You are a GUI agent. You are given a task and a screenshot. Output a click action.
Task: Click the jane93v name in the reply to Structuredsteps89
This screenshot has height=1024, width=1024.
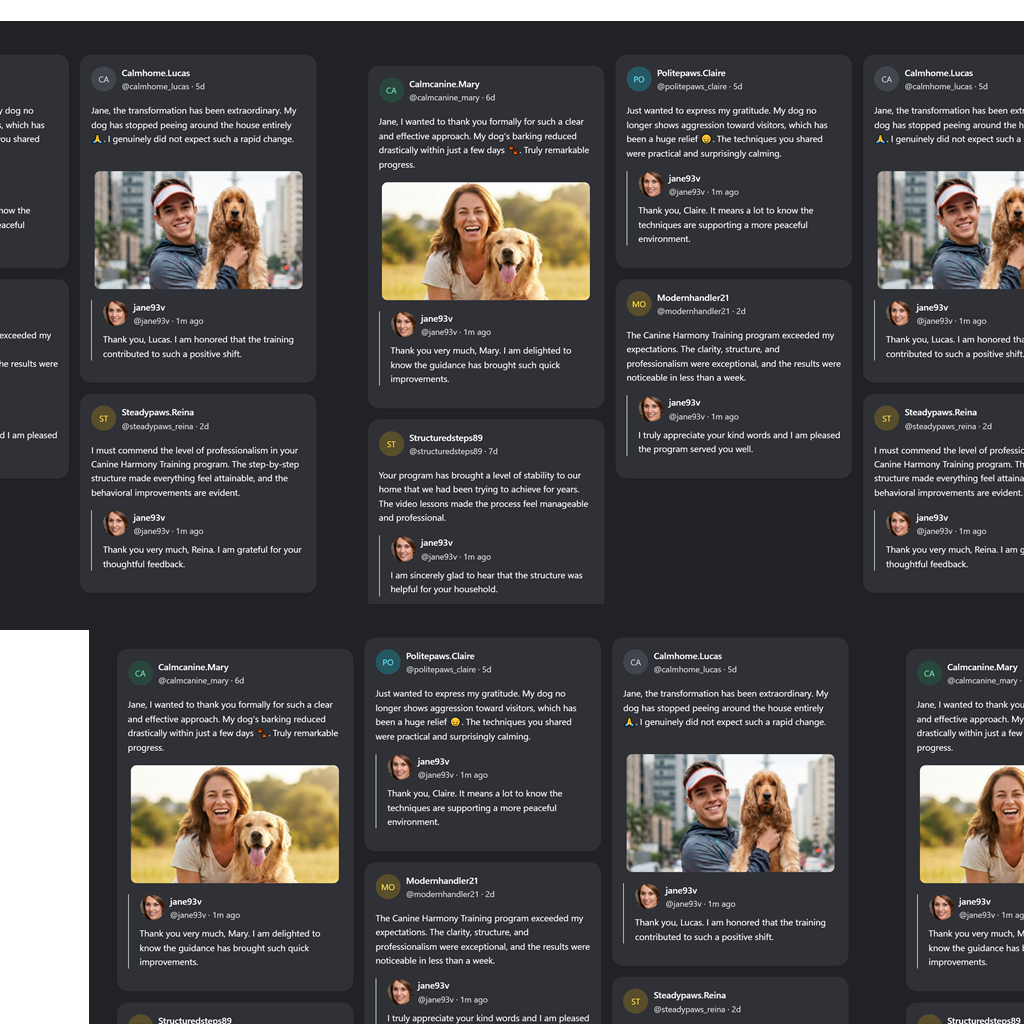point(436,543)
